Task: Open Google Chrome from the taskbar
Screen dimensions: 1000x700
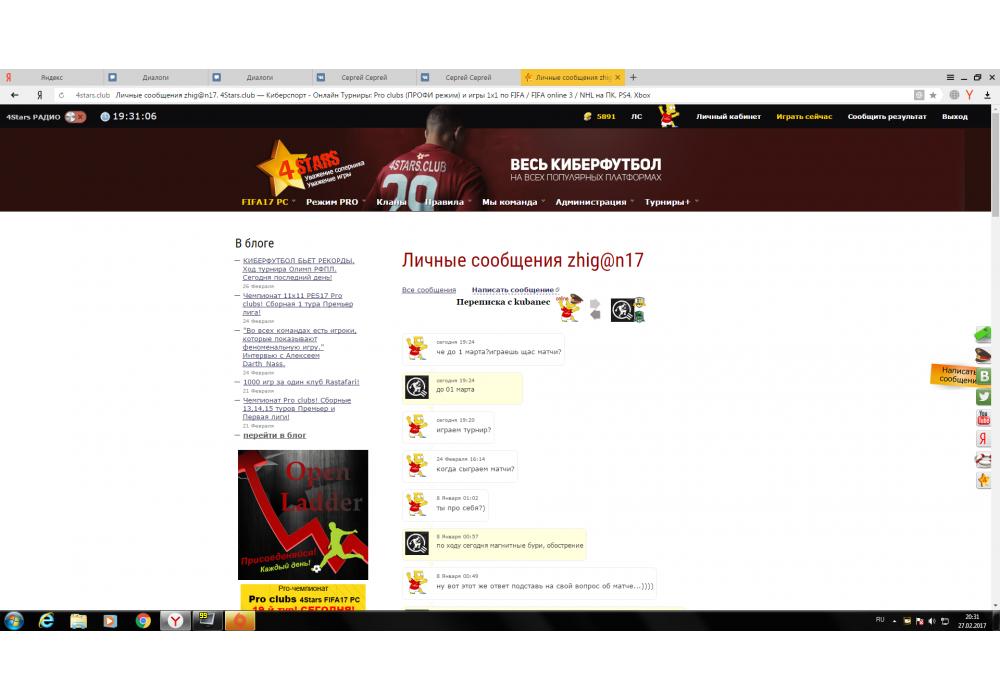Action: click(143, 621)
